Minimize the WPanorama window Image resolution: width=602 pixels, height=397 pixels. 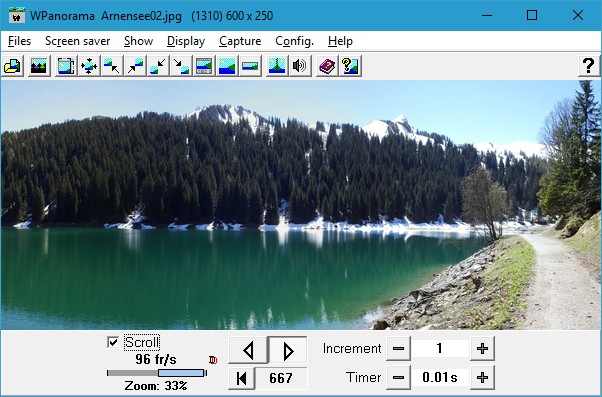coord(487,15)
